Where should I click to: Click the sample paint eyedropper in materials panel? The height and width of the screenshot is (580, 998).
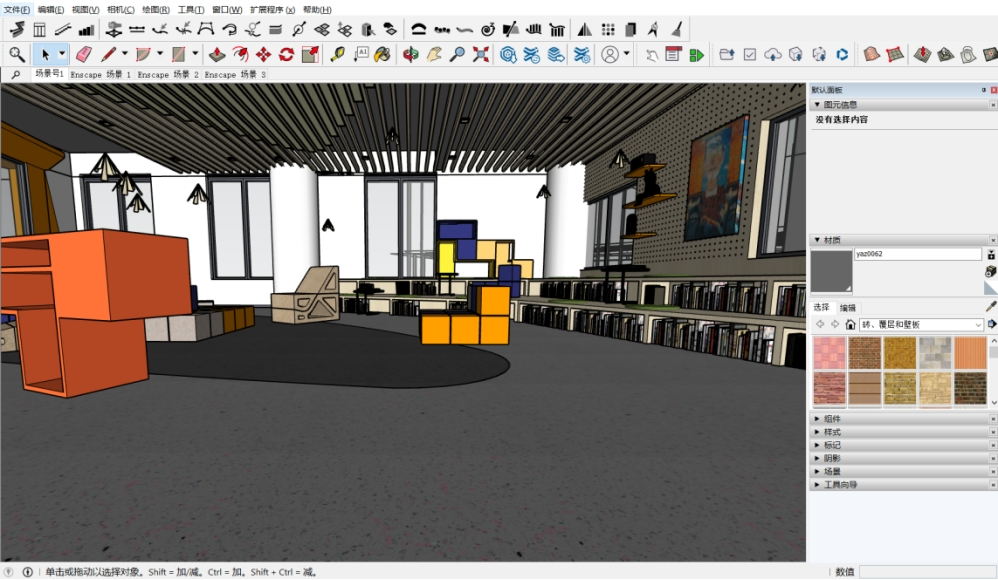tap(991, 307)
